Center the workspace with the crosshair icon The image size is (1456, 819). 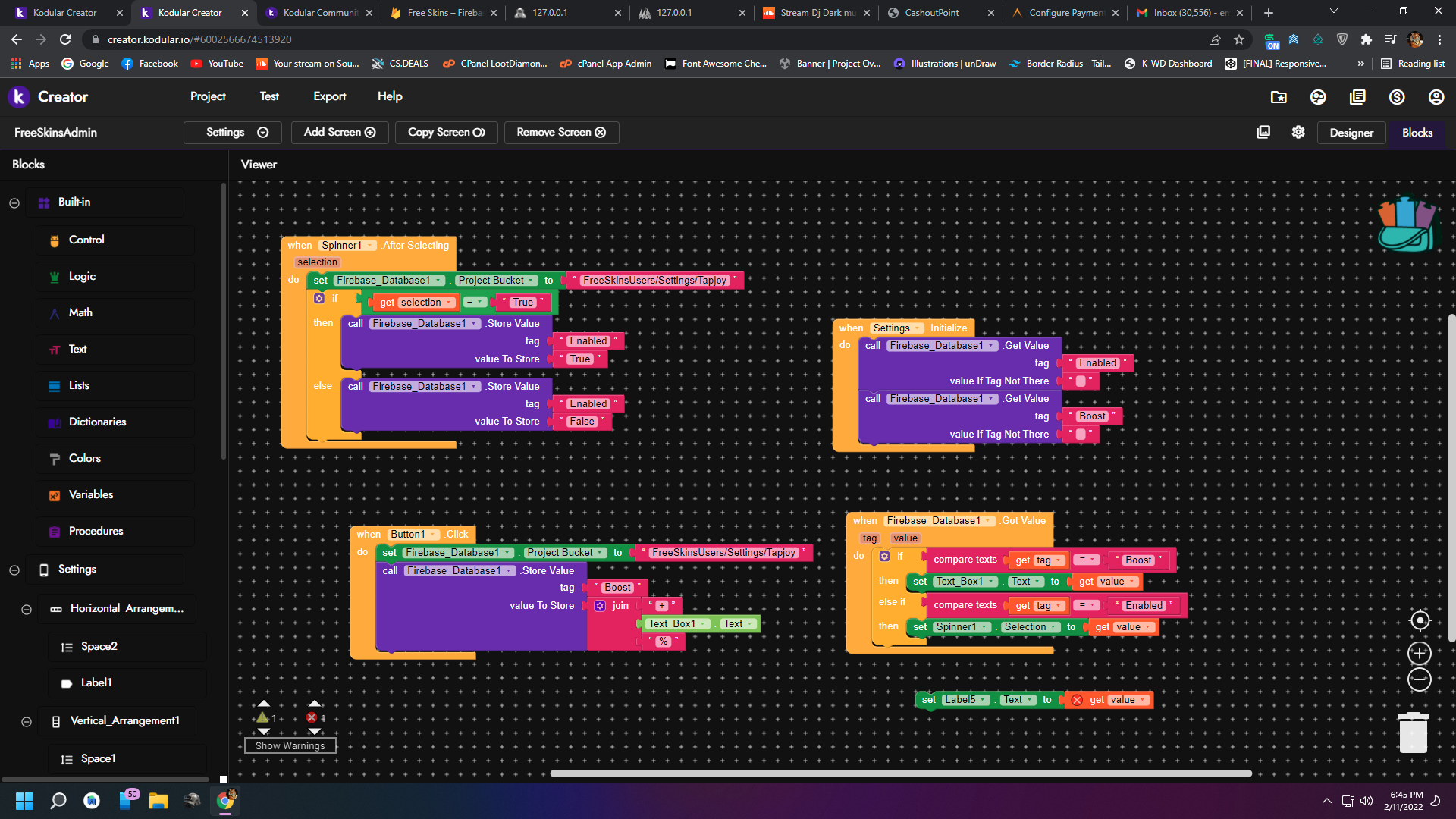pyautogui.click(x=1420, y=620)
